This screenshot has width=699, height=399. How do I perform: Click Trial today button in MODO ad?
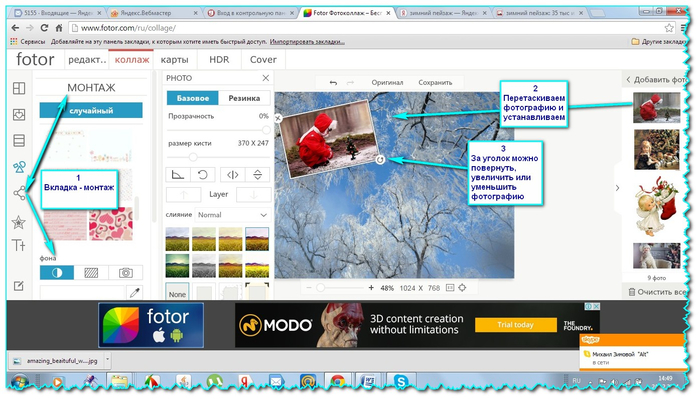[515, 325]
